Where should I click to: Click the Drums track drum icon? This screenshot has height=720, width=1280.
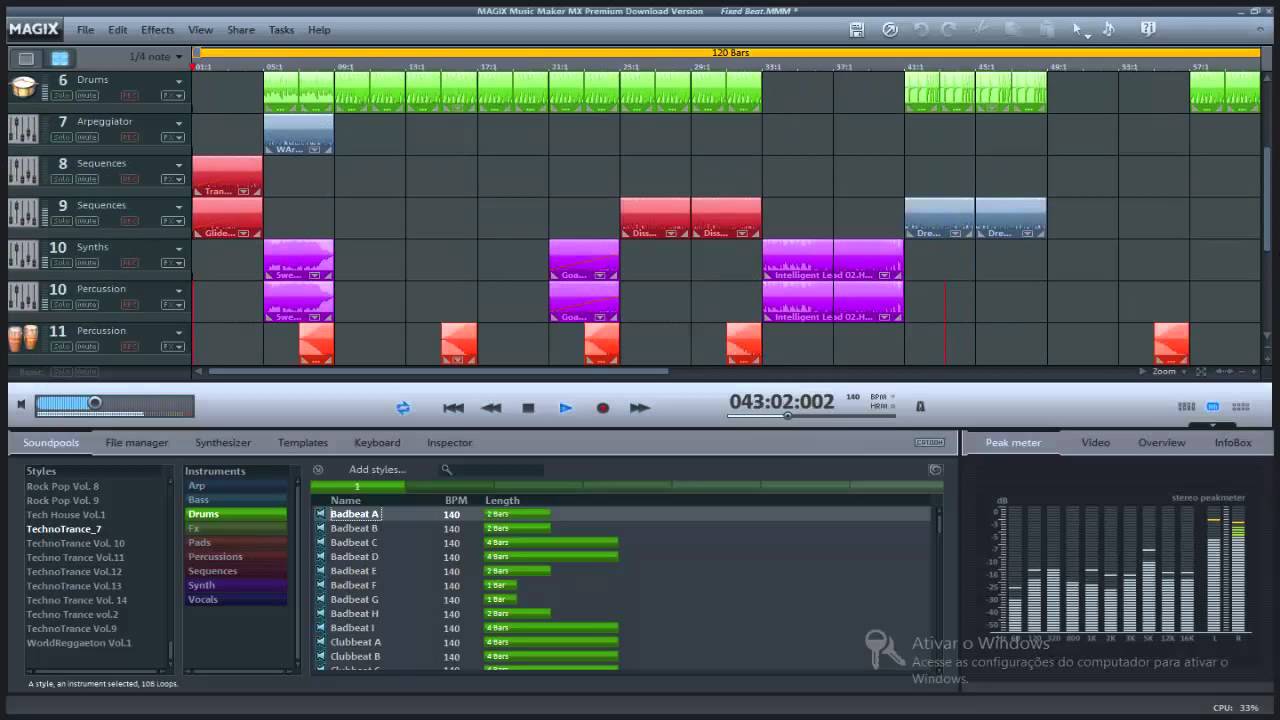(24, 87)
